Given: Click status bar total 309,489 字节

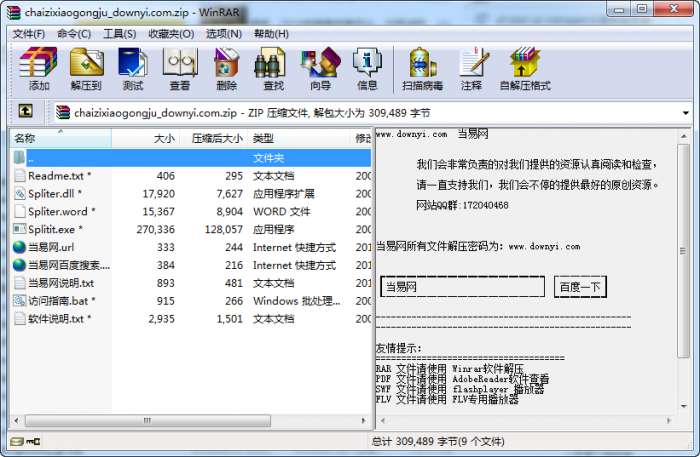Looking at the screenshot, I should tap(438, 441).
